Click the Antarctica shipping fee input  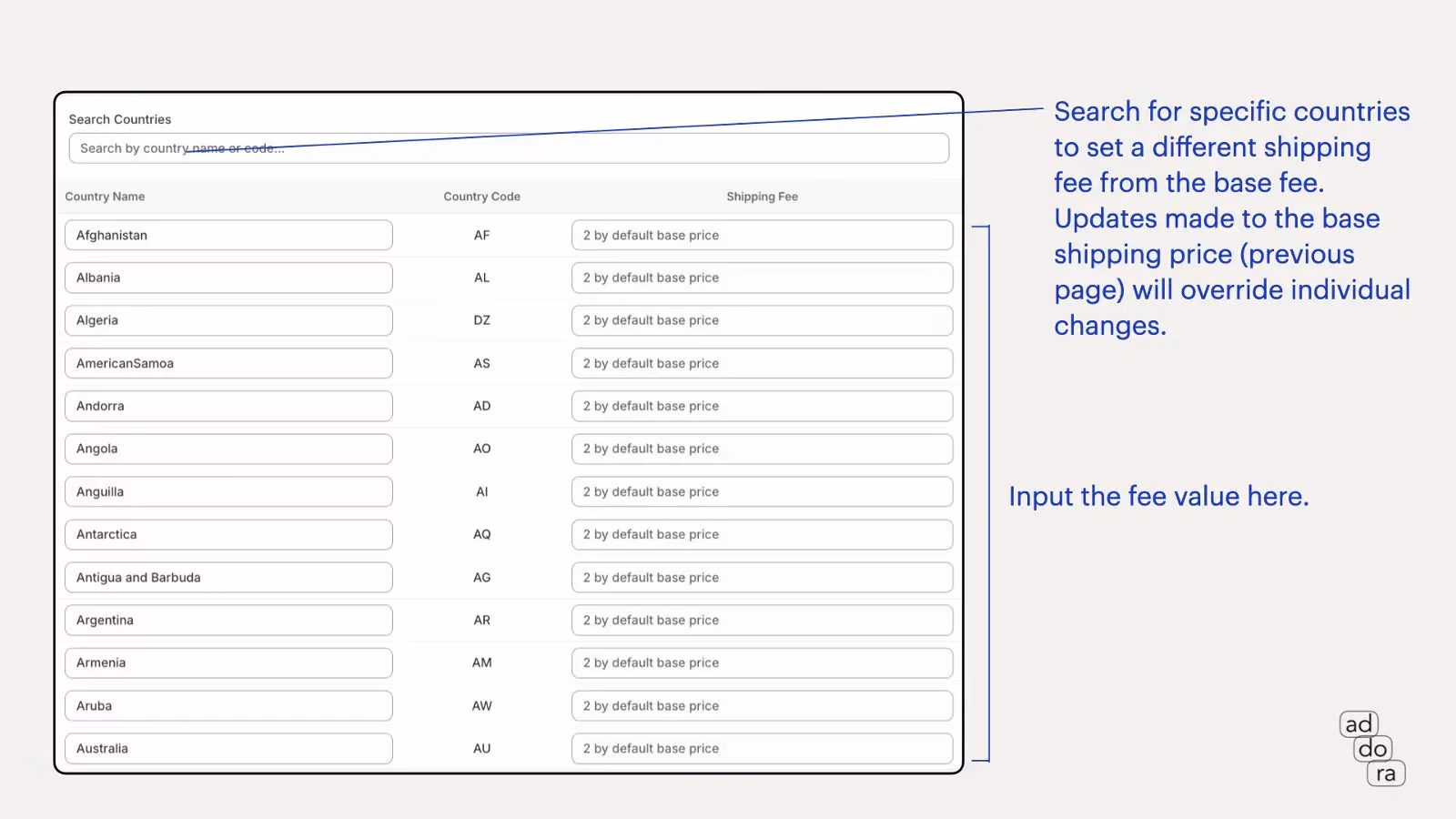pyautogui.click(x=762, y=534)
